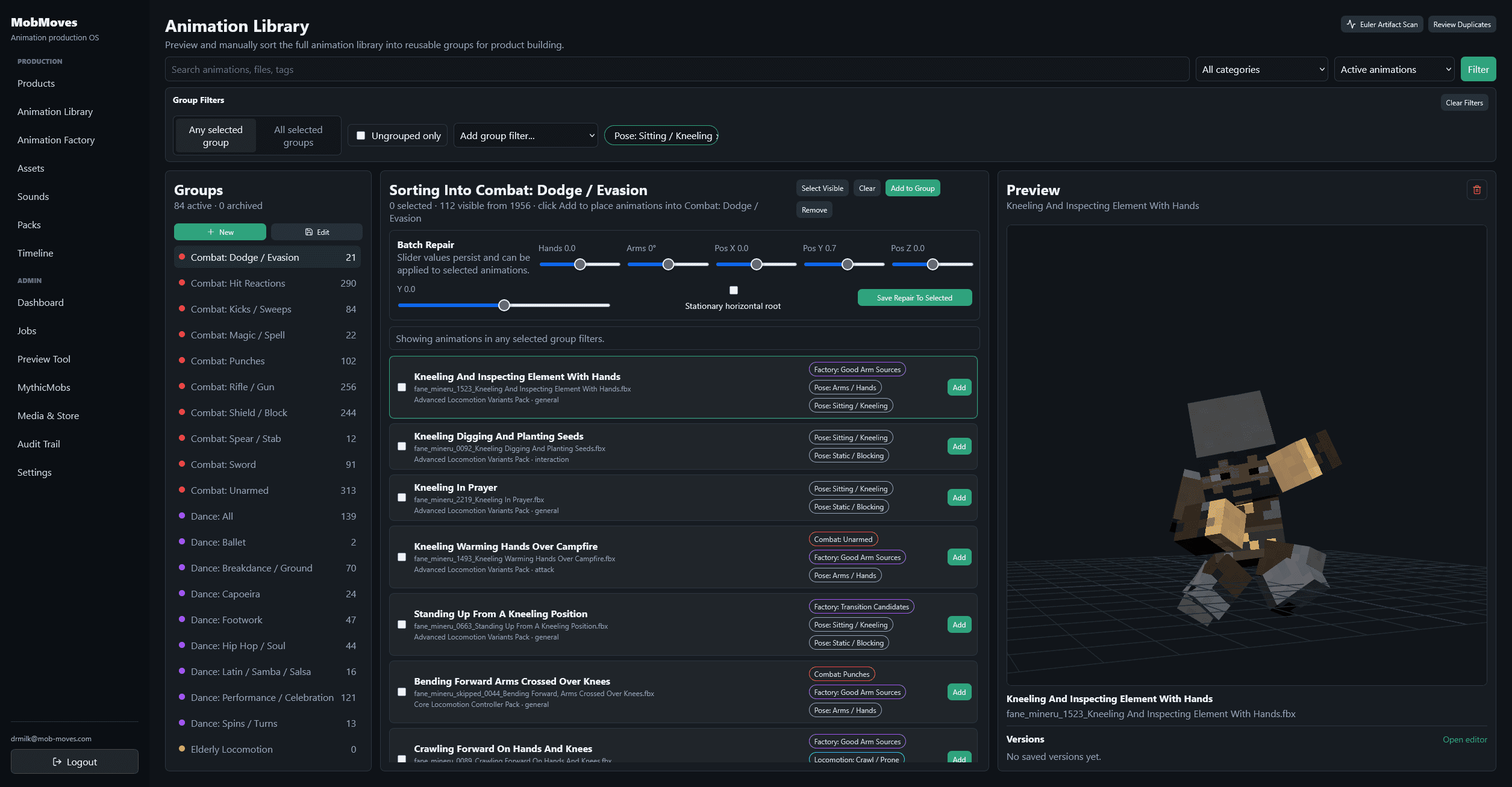
Task: Open the Open editor link
Action: click(1465, 739)
